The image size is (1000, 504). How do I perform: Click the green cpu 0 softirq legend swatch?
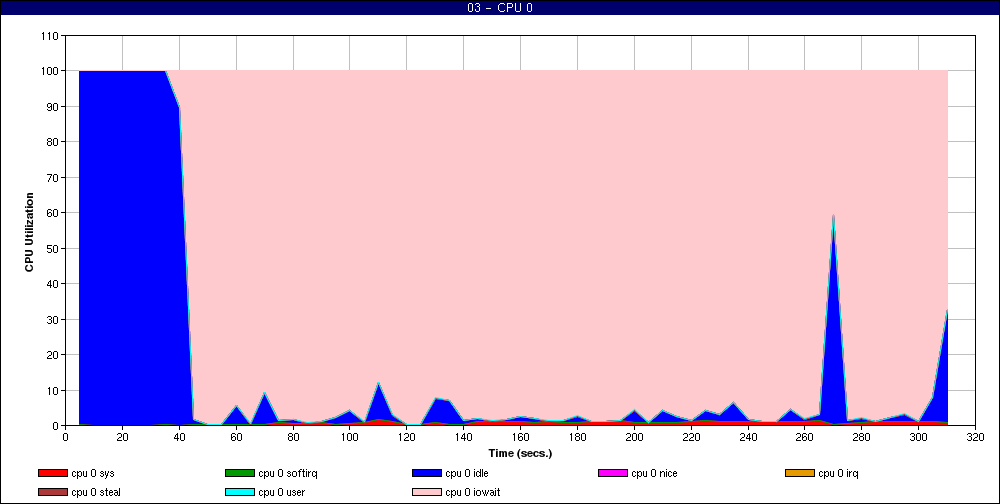239,473
